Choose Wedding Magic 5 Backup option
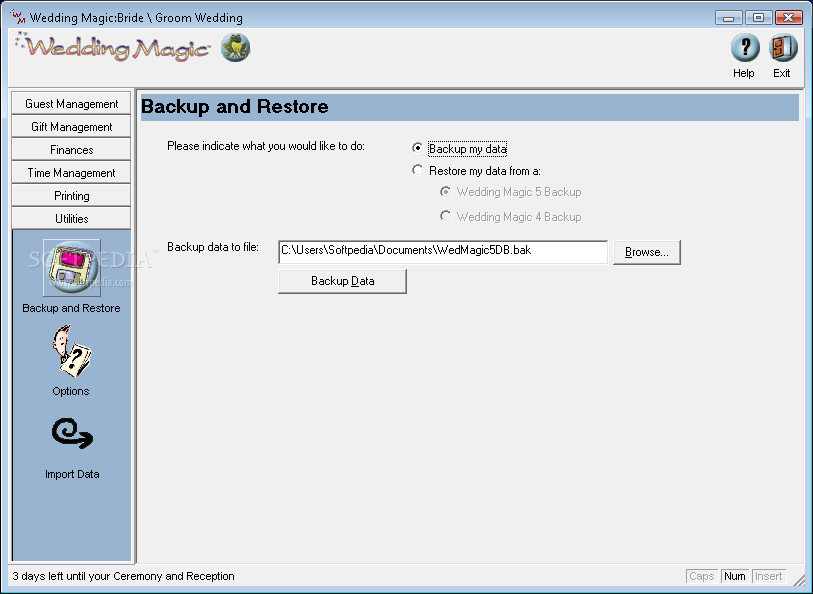The image size is (813, 594). tap(445, 192)
